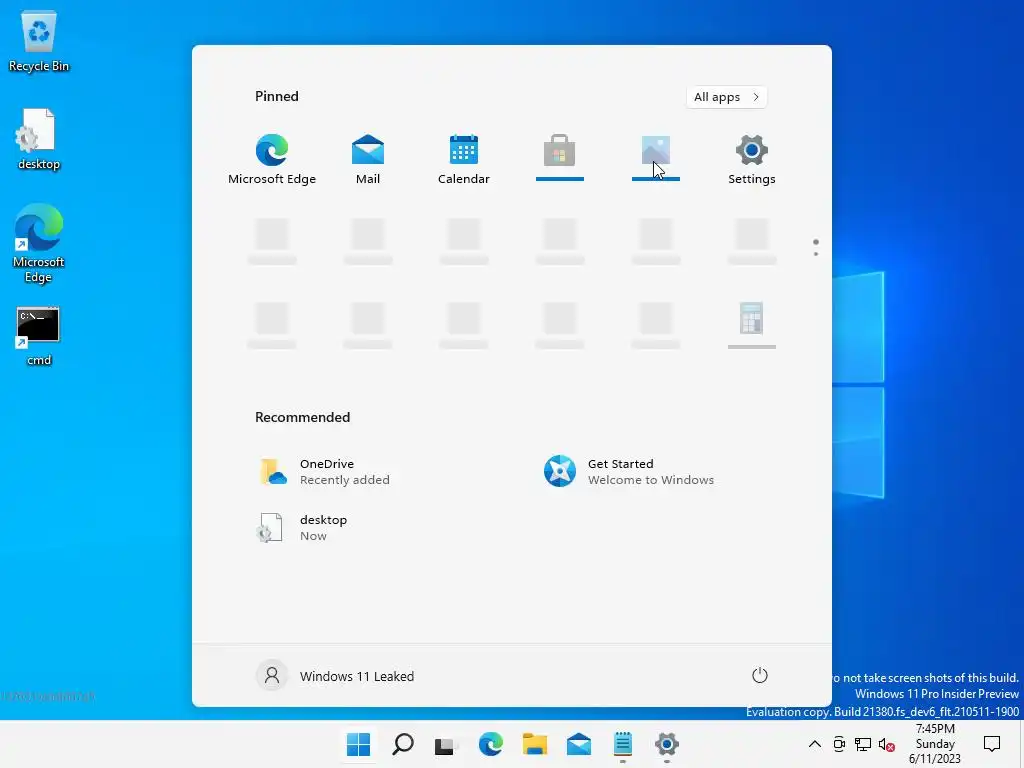The width and height of the screenshot is (1024, 768).
Task: Open the clock showing 7:45 PM
Action: (x=935, y=744)
